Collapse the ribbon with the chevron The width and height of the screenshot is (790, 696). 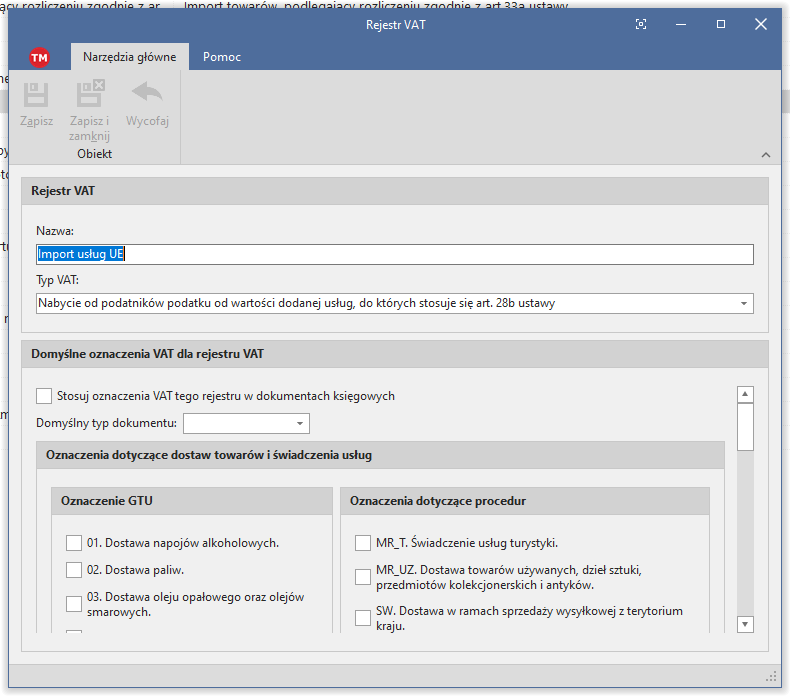pos(765,155)
